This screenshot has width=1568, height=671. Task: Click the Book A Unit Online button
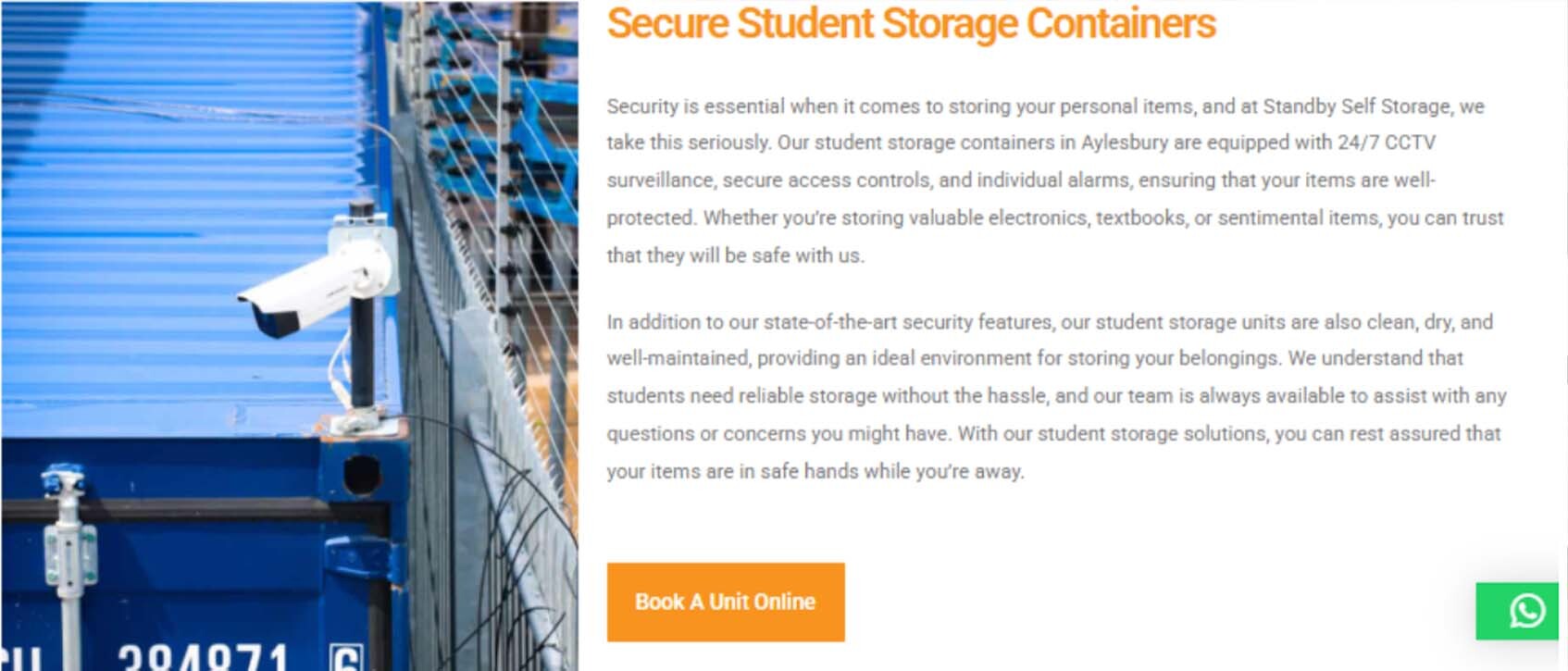[725, 602]
